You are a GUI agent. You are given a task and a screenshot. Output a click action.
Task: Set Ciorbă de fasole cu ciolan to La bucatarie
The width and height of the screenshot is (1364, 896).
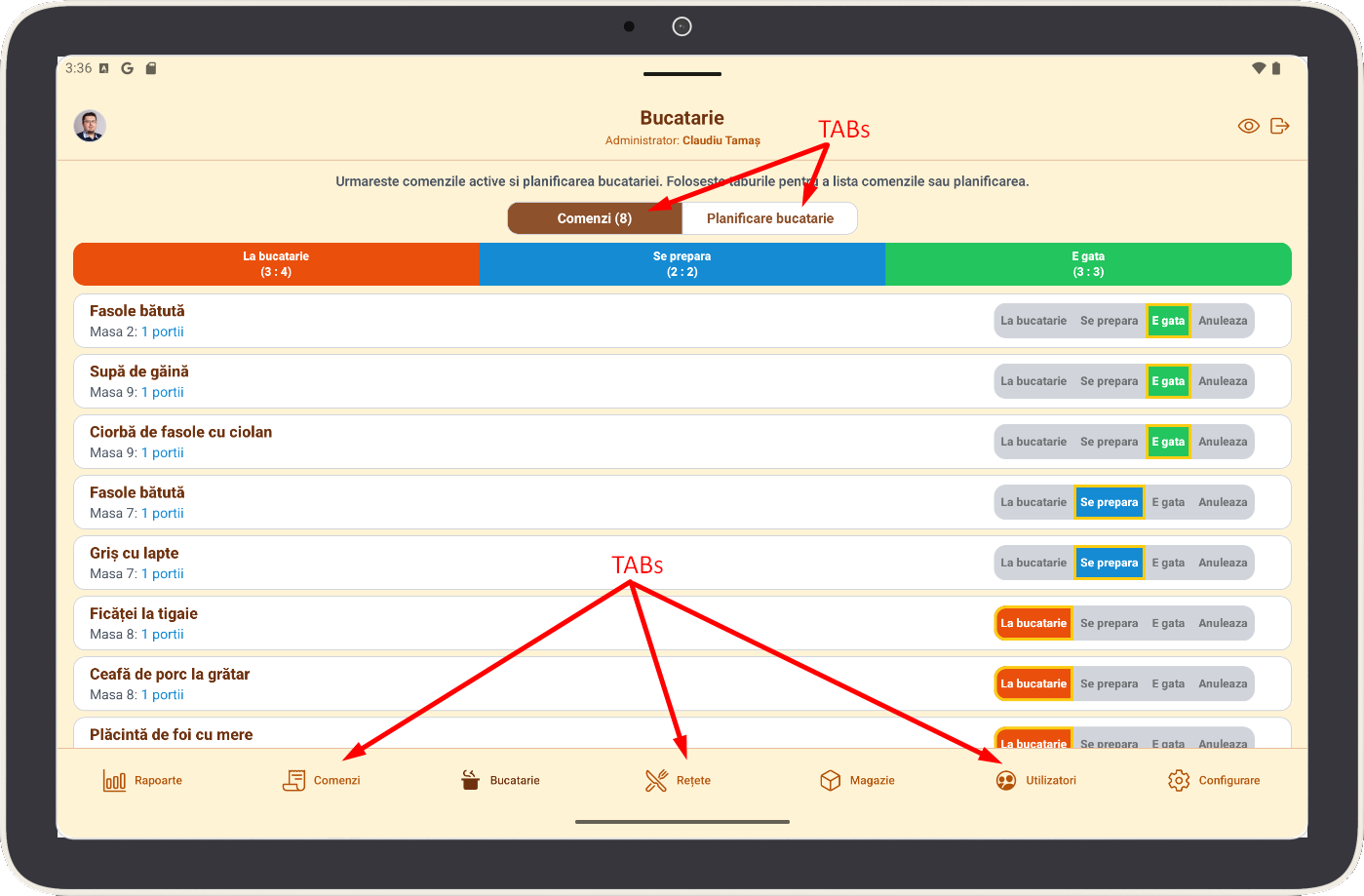[1033, 442]
